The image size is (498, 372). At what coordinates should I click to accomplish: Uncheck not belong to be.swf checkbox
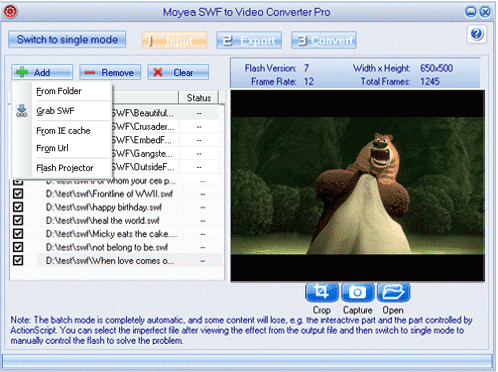[x=18, y=247]
